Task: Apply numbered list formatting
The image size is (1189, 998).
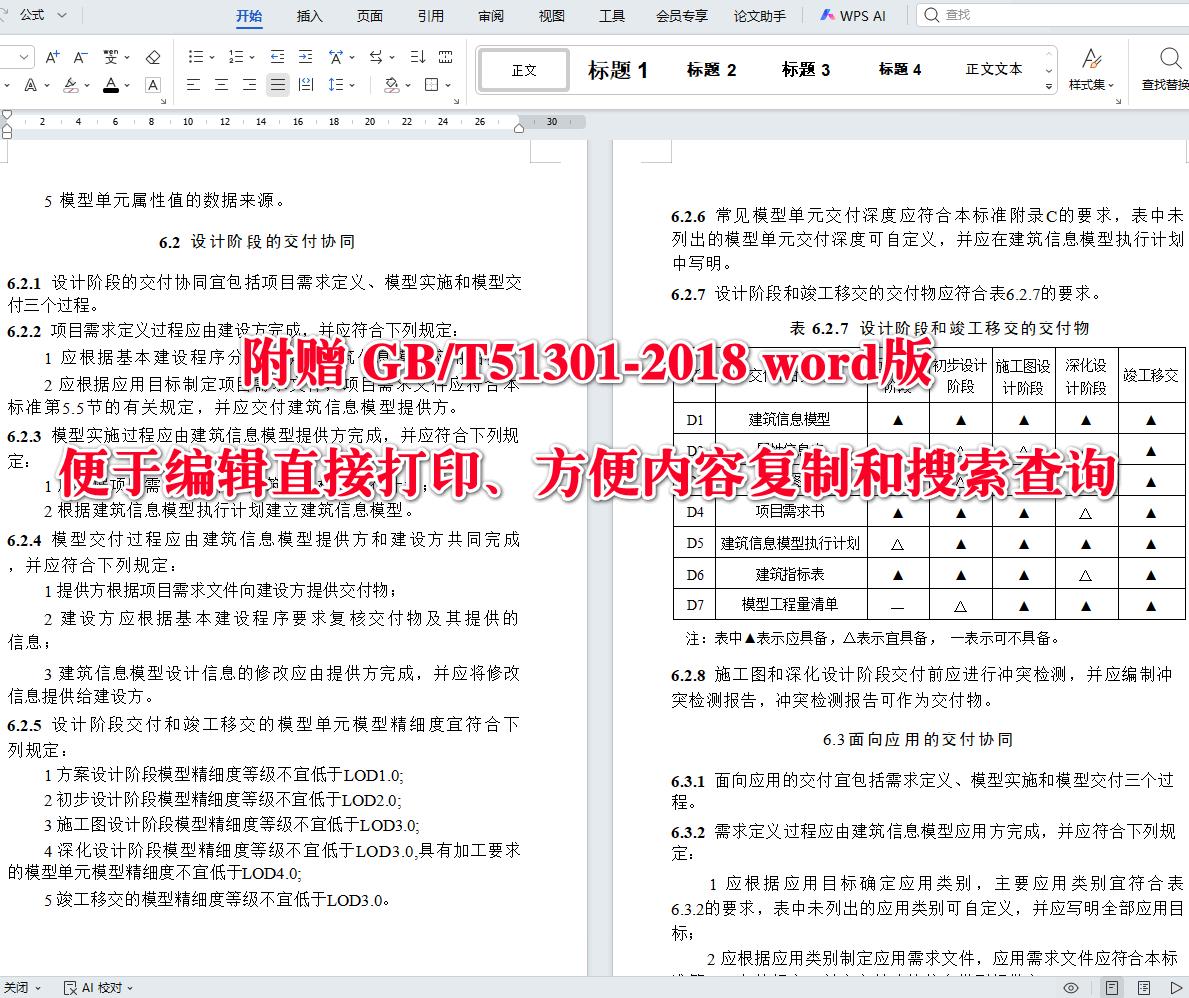Action: [236, 57]
